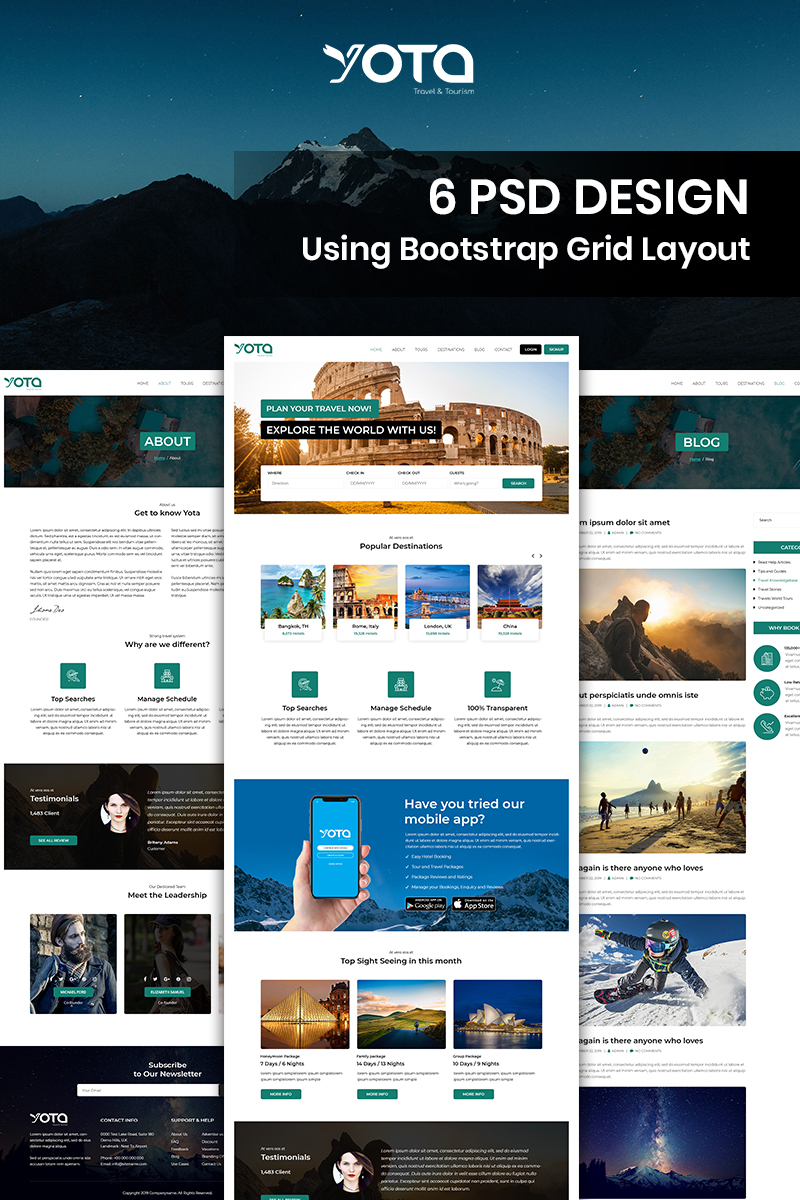
Task: Click the Where direction input field
Action: [300, 483]
